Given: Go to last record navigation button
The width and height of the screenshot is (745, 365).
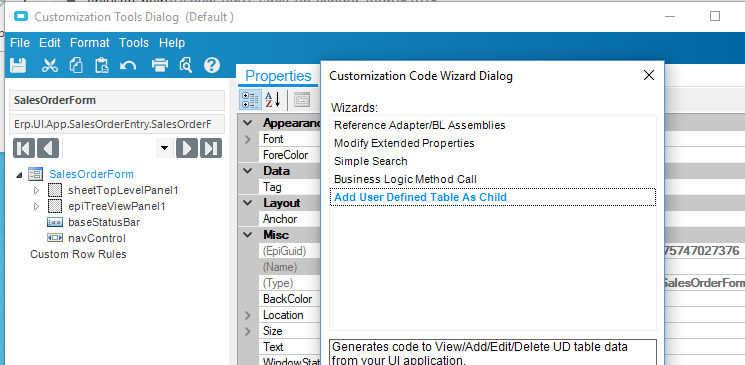Looking at the screenshot, I should coord(210,148).
